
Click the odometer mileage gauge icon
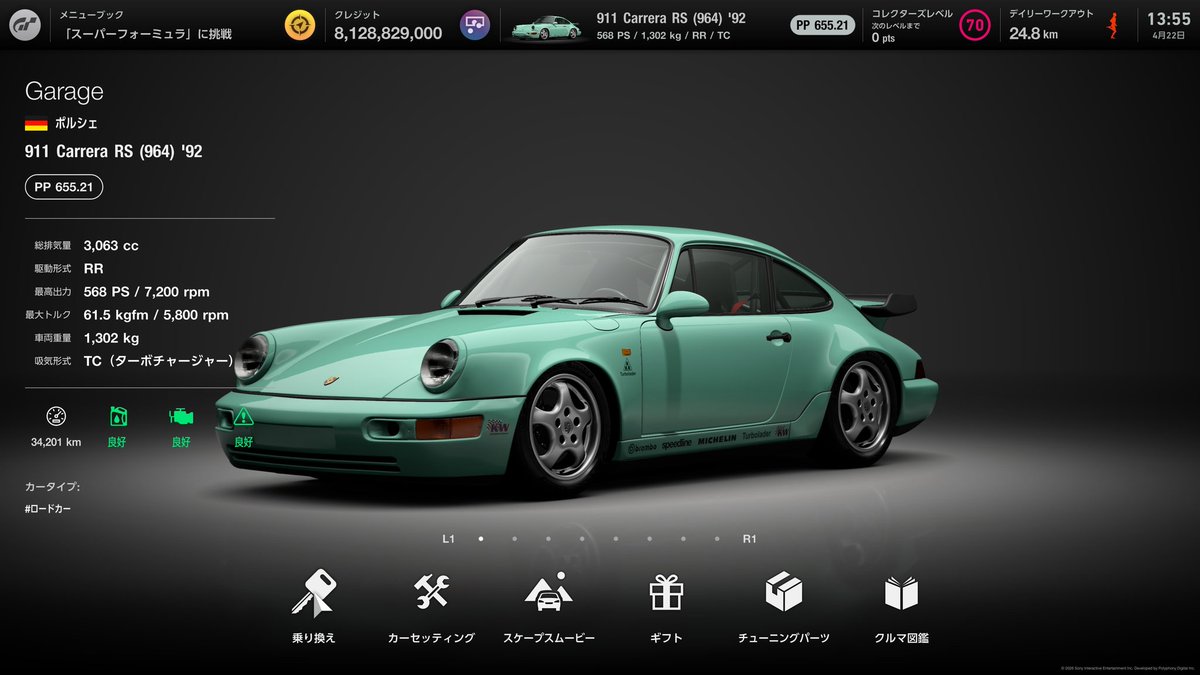[x=56, y=417]
